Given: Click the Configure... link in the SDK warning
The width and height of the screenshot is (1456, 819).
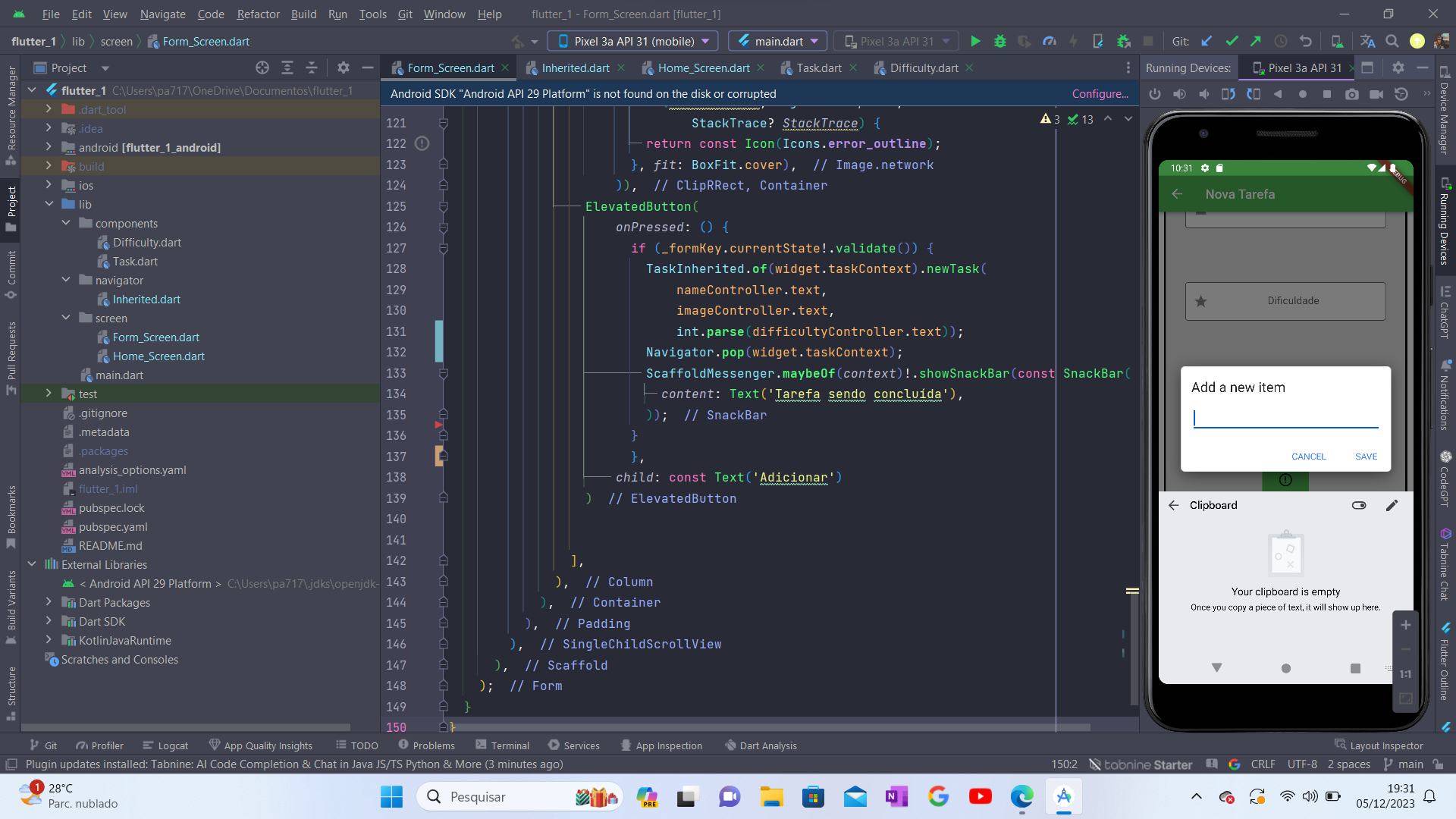Looking at the screenshot, I should [1100, 94].
